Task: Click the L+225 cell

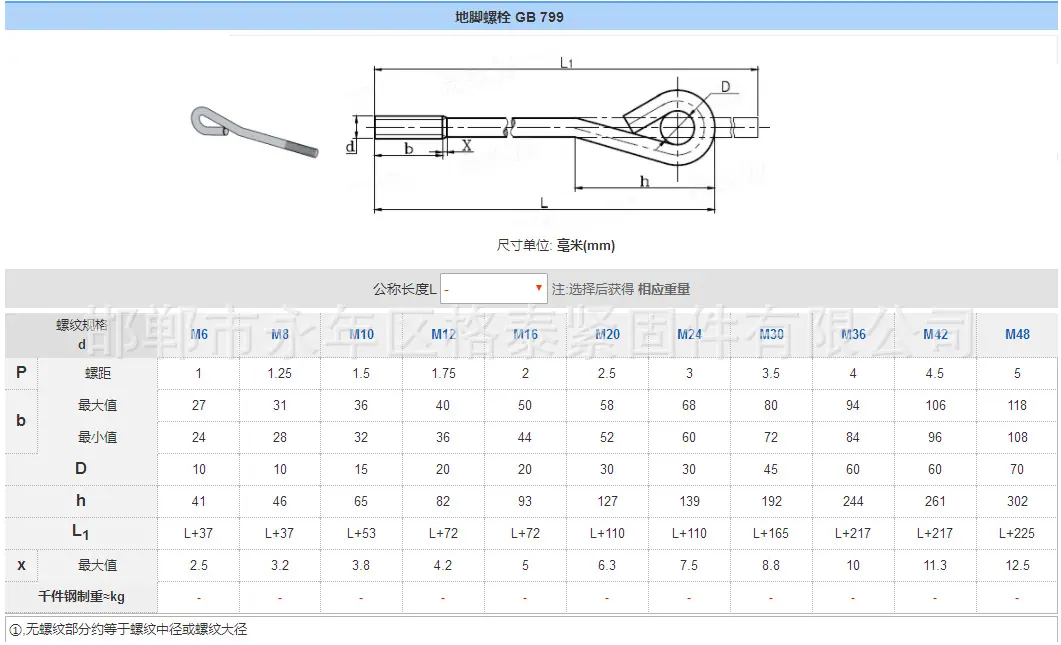Action: pos(1017,533)
